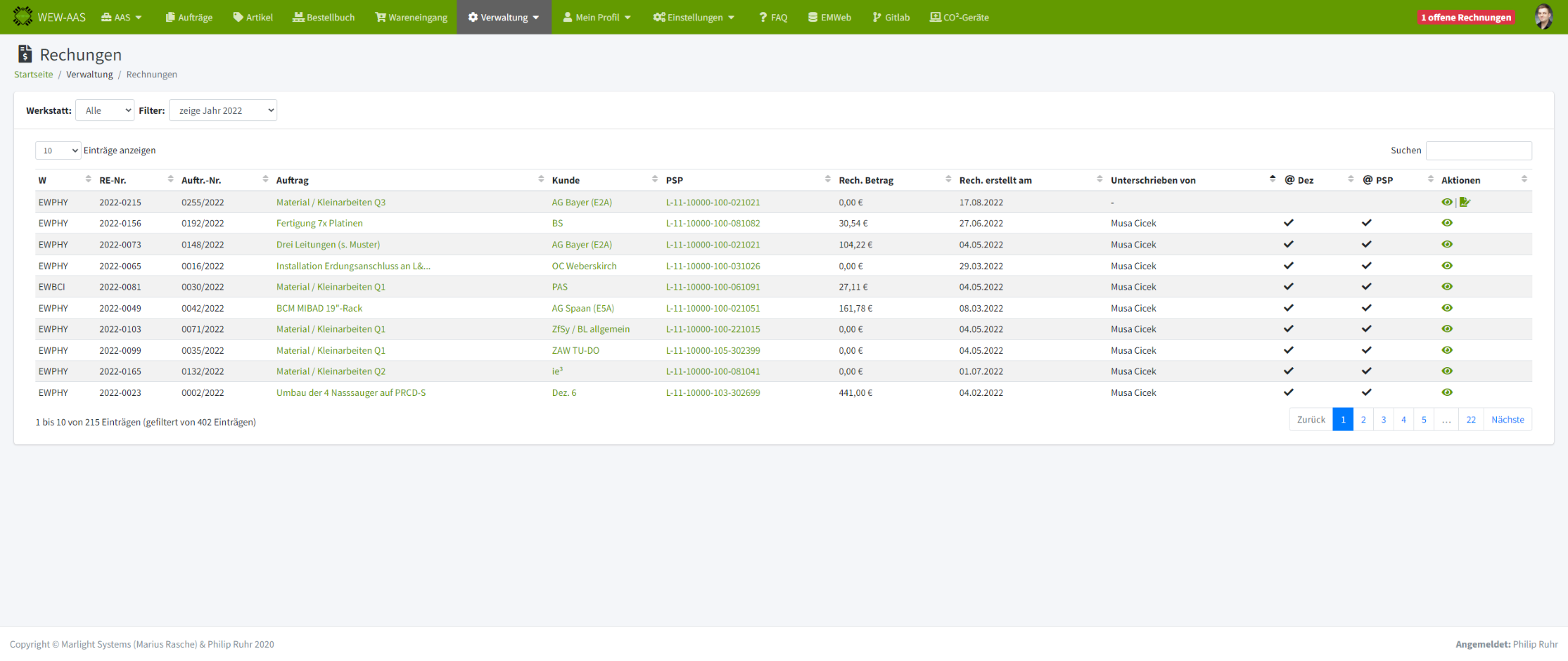Open the Werkstatt dropdown

[105, 110]
